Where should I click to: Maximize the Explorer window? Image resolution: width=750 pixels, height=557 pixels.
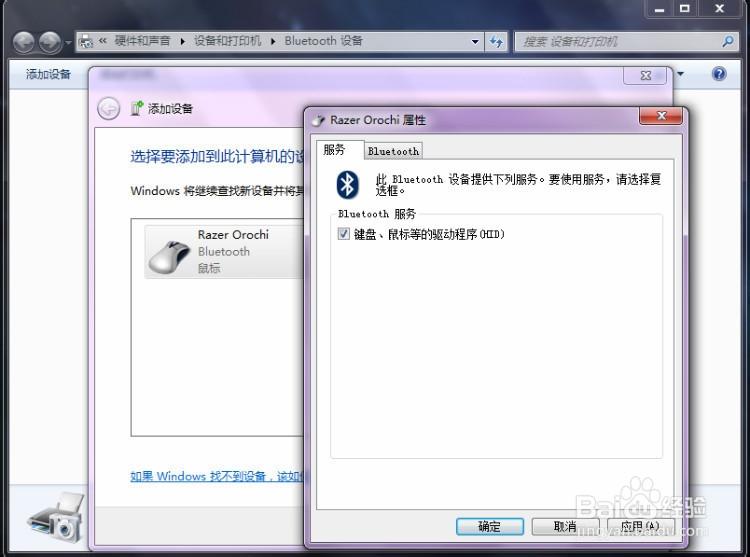[x=684, y=9]
